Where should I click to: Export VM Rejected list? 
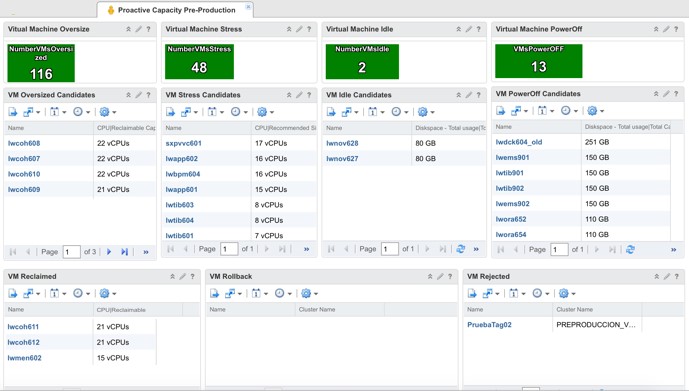[472, 293]
